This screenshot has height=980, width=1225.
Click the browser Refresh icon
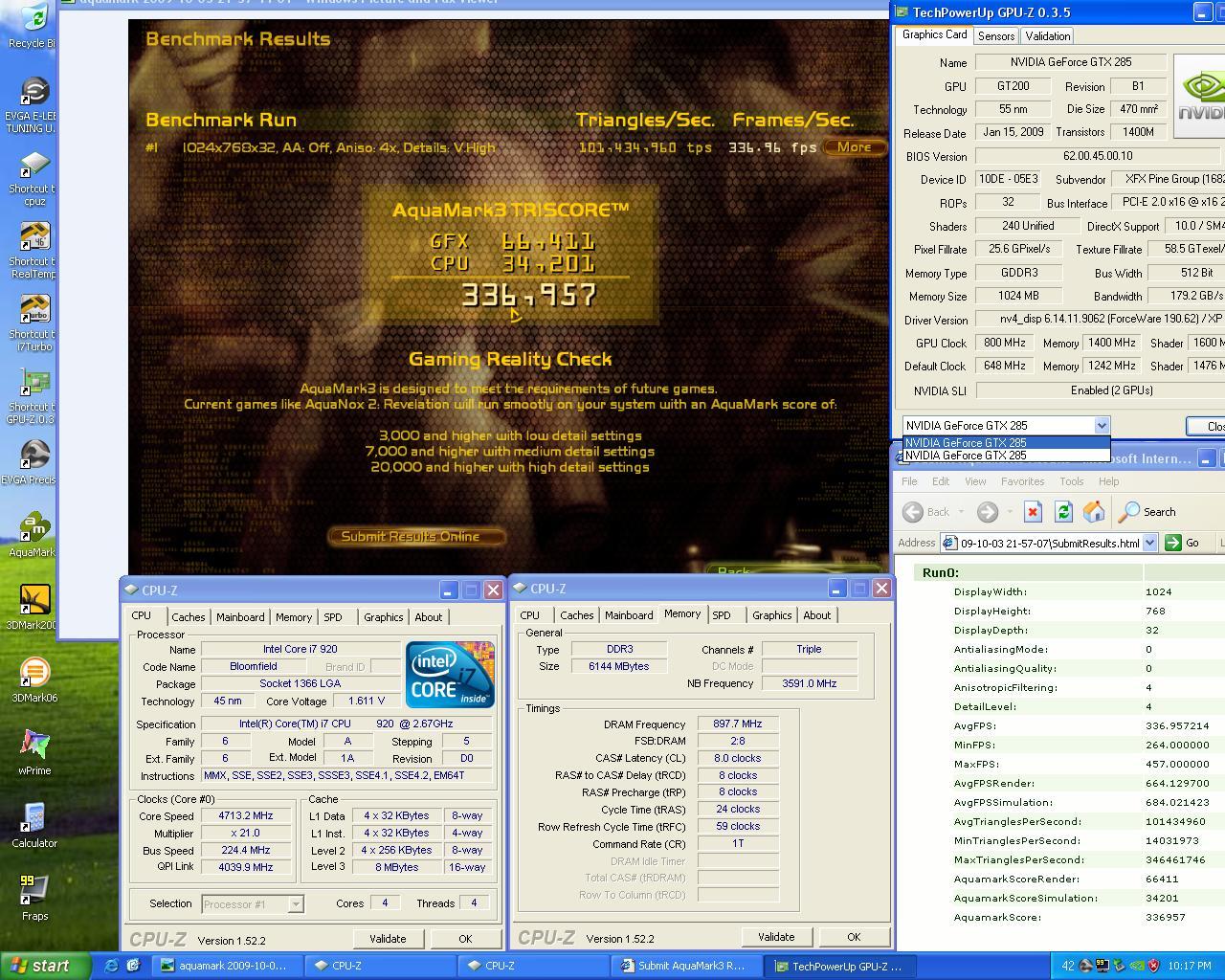(x=1063, y=512)
